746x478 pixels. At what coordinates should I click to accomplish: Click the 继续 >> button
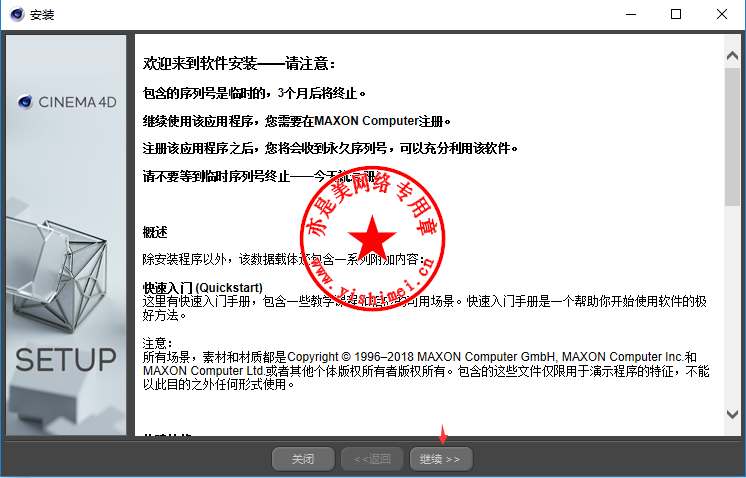click(441, 459)
